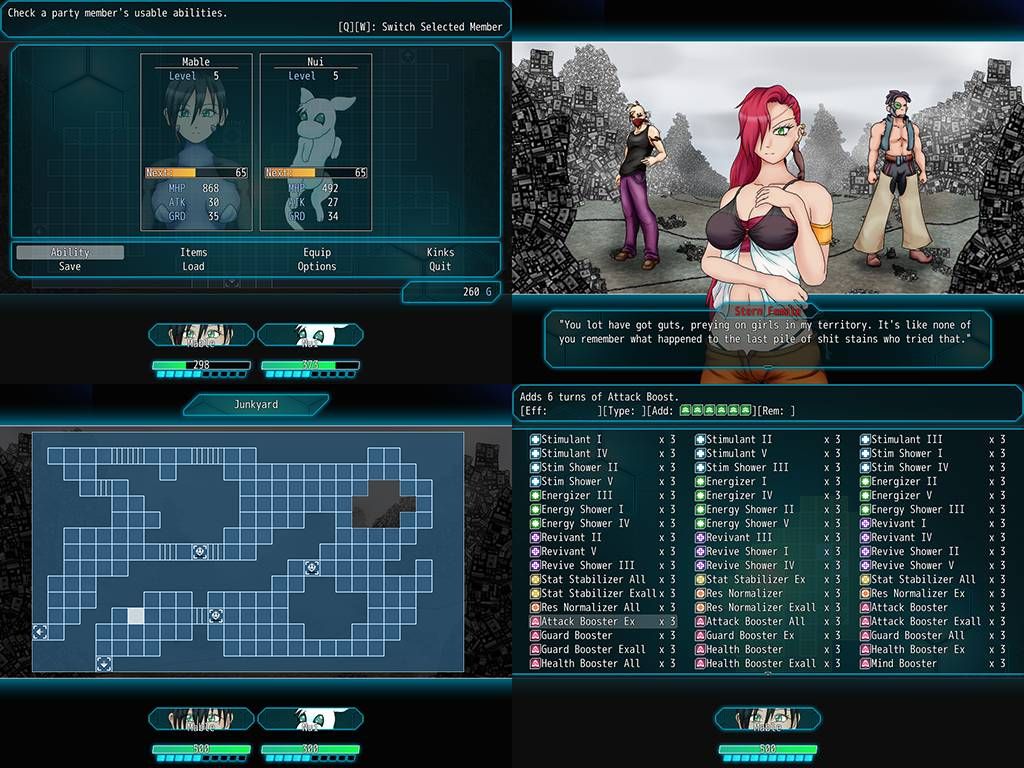Click the down-arrow exit marker on the map
Viewport: 1024px width, 768px height.
pyautogui.click(x=104, y=664)
